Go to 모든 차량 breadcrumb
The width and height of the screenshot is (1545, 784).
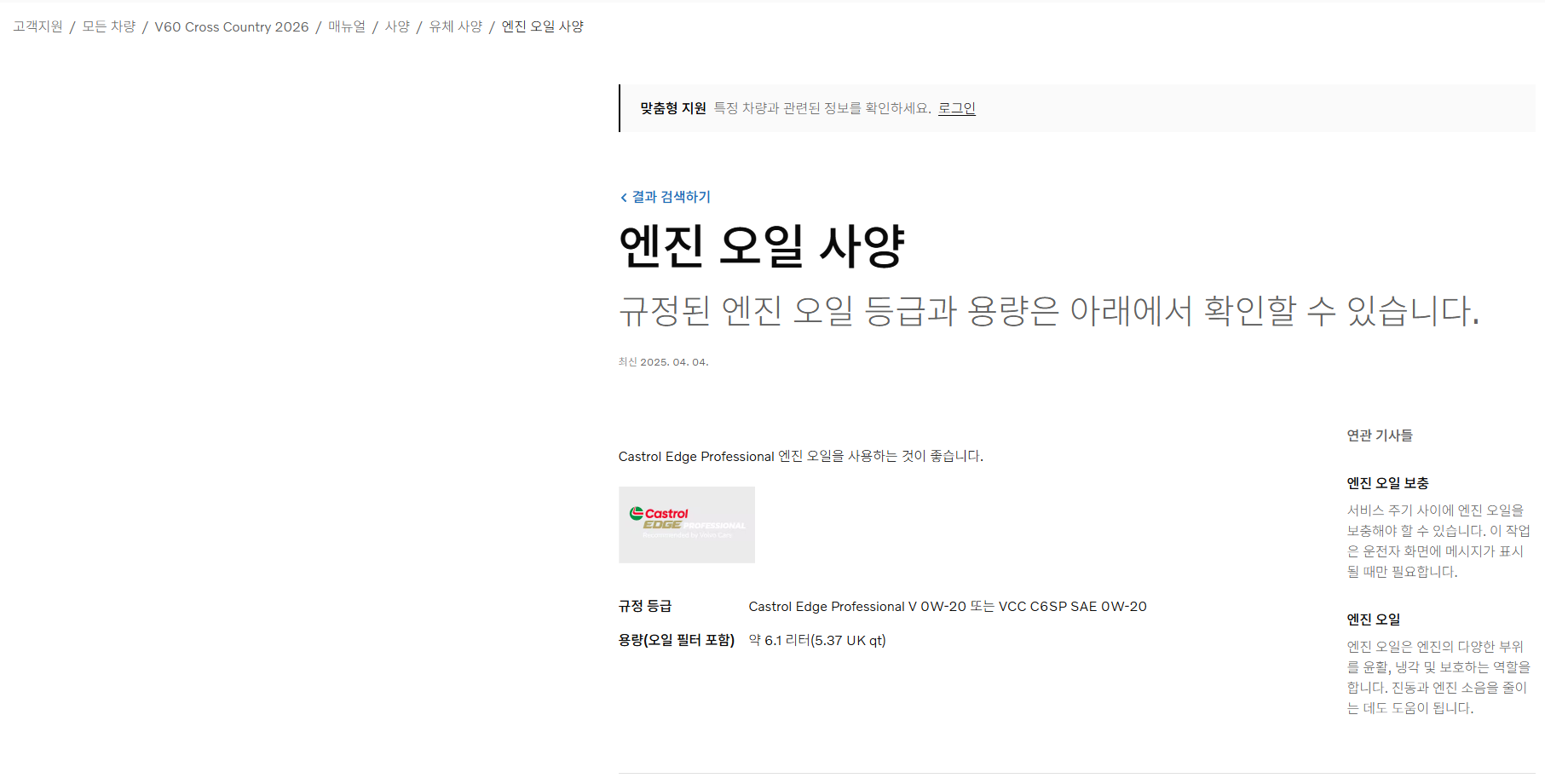[108, 26]
